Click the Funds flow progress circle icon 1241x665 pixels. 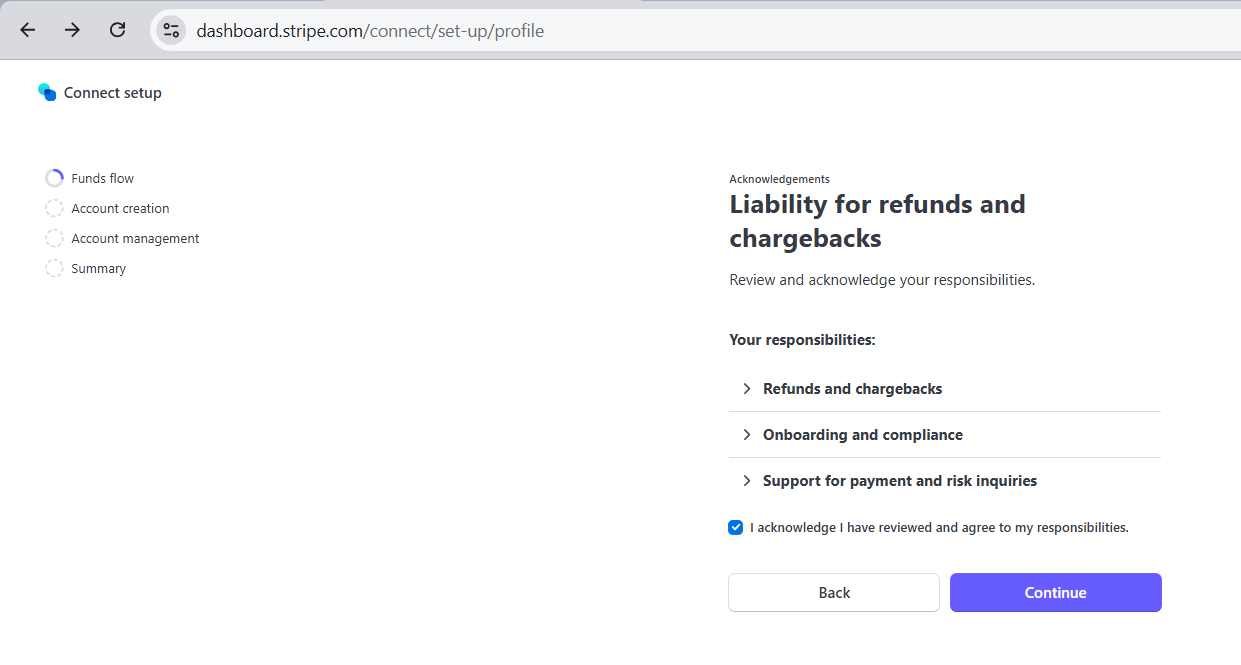tap(54, 178)
